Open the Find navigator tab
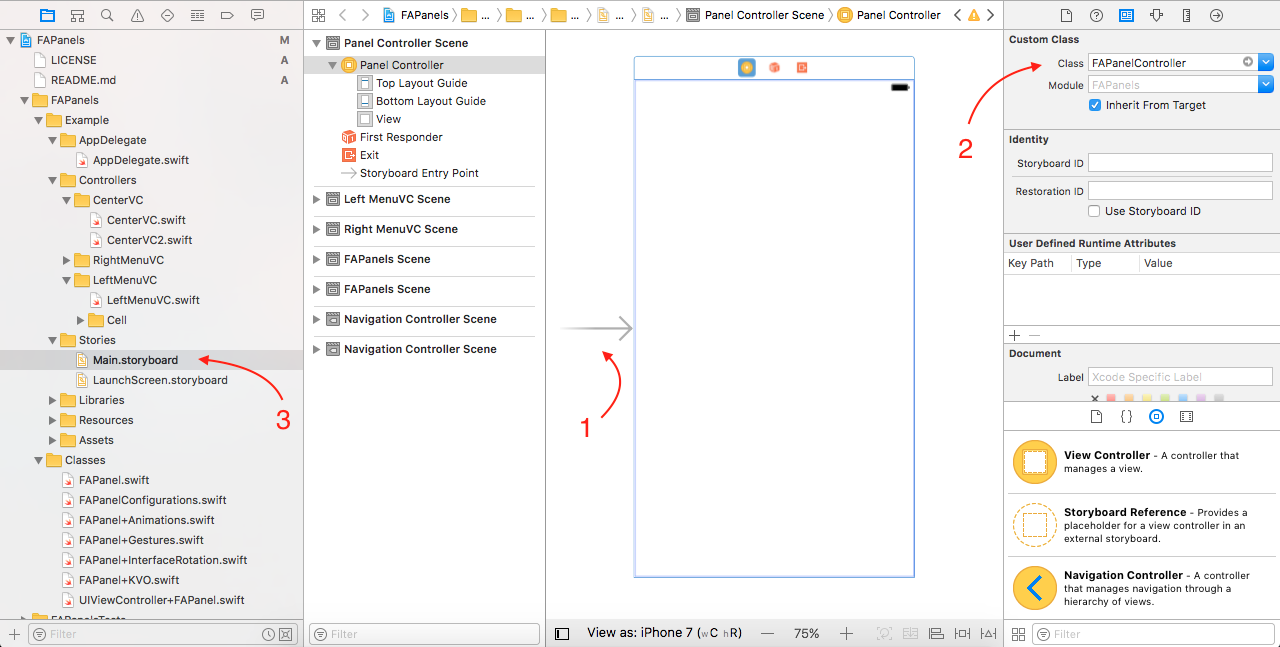Viewport: 1280px width, 647px height. click(107, 15)
